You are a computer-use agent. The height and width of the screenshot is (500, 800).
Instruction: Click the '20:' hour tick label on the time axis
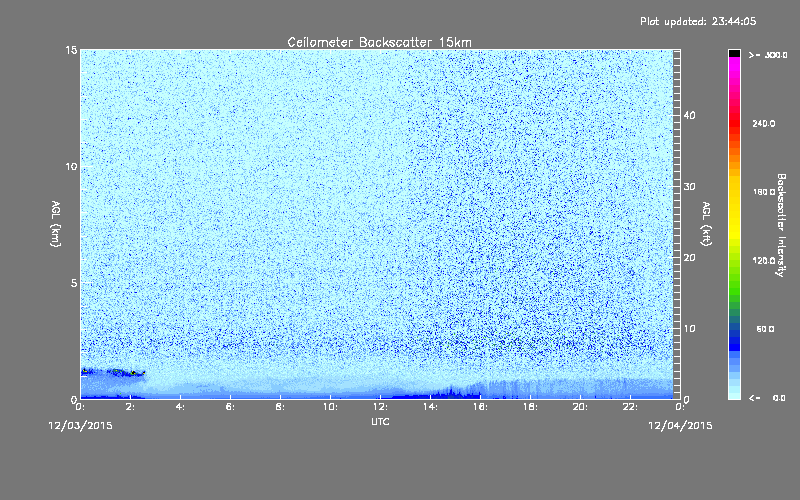pos(580,407)
